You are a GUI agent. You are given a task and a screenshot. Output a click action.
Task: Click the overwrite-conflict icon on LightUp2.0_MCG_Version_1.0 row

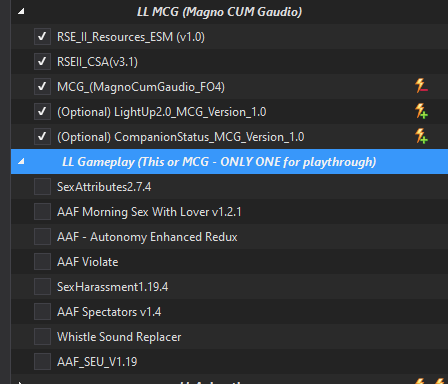[x=421, y=111]
